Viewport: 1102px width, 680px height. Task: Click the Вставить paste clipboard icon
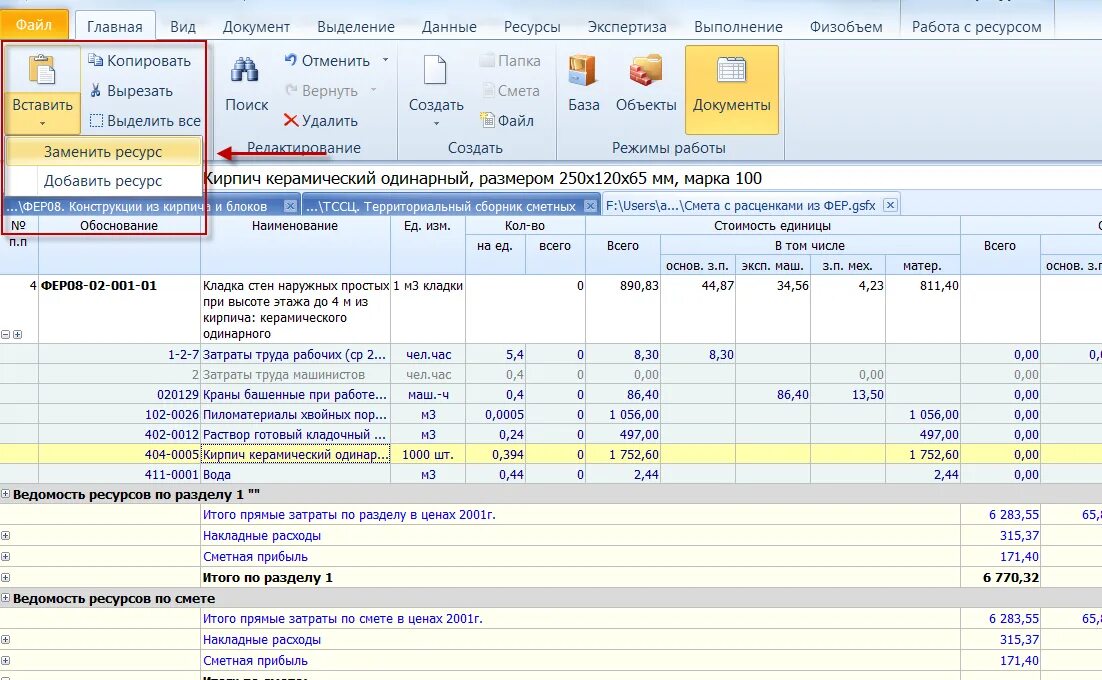coord(42,70)
